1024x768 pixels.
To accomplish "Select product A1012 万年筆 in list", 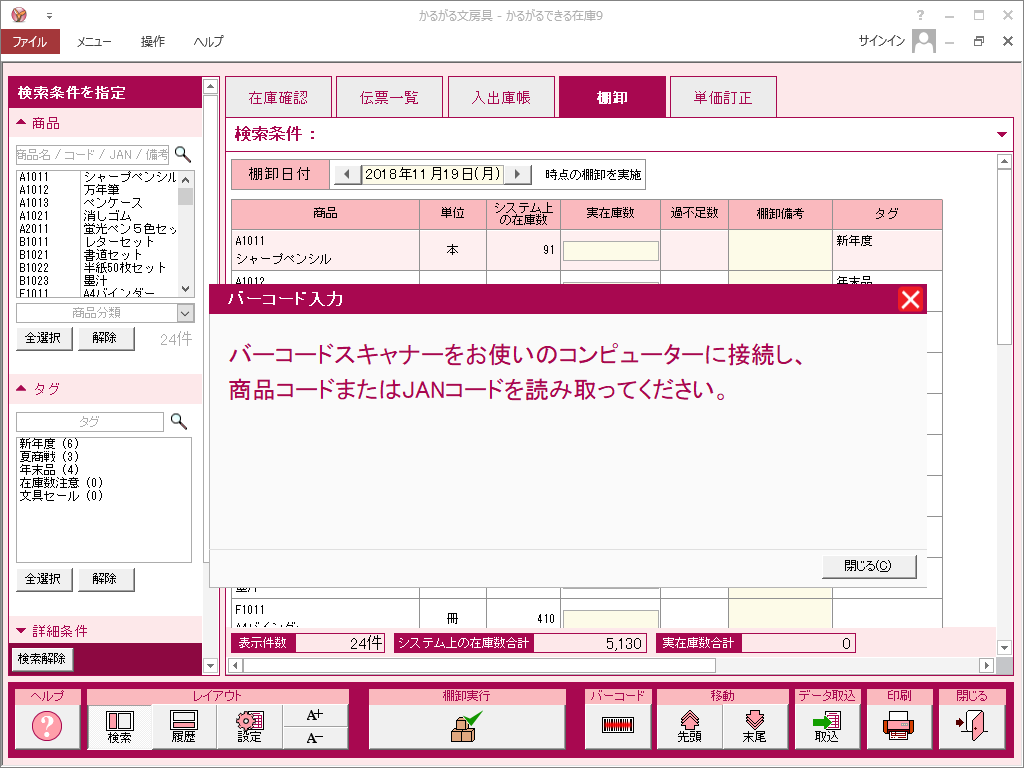I will pos(97,190).
